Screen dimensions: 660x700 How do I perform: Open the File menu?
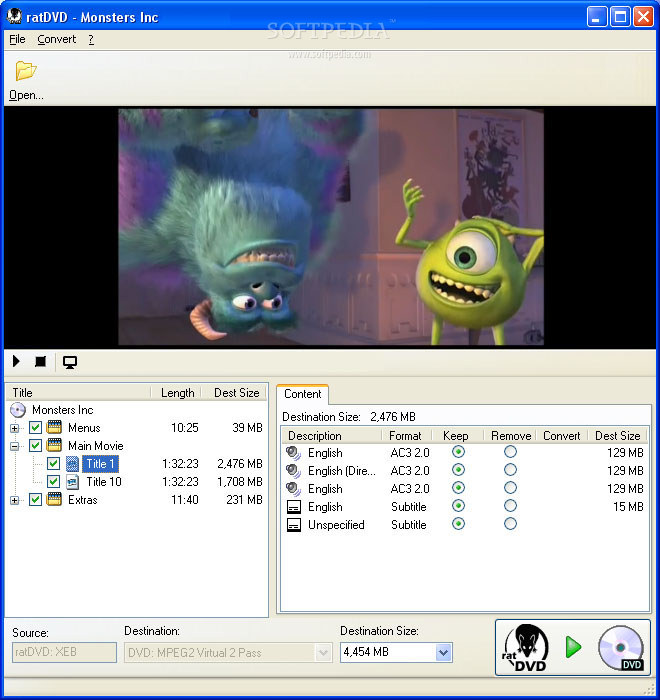pyautogui.click(x=17, y=39)
